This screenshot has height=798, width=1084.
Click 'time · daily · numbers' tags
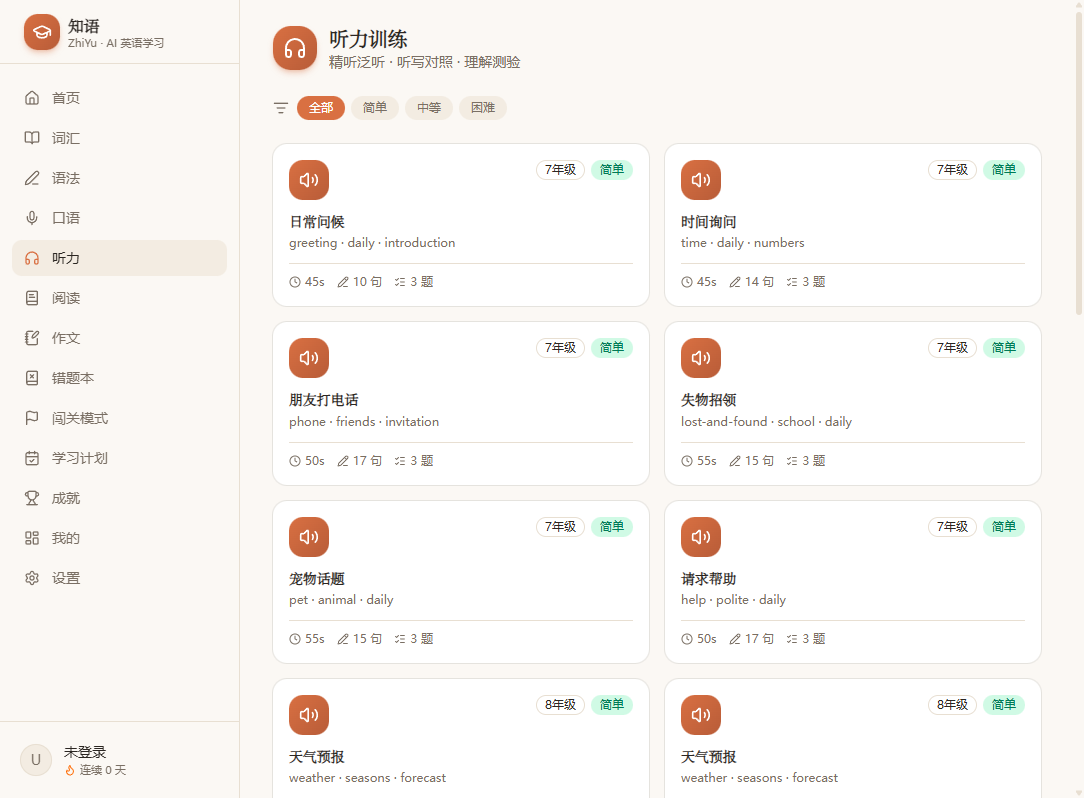(x=742, y=243)
